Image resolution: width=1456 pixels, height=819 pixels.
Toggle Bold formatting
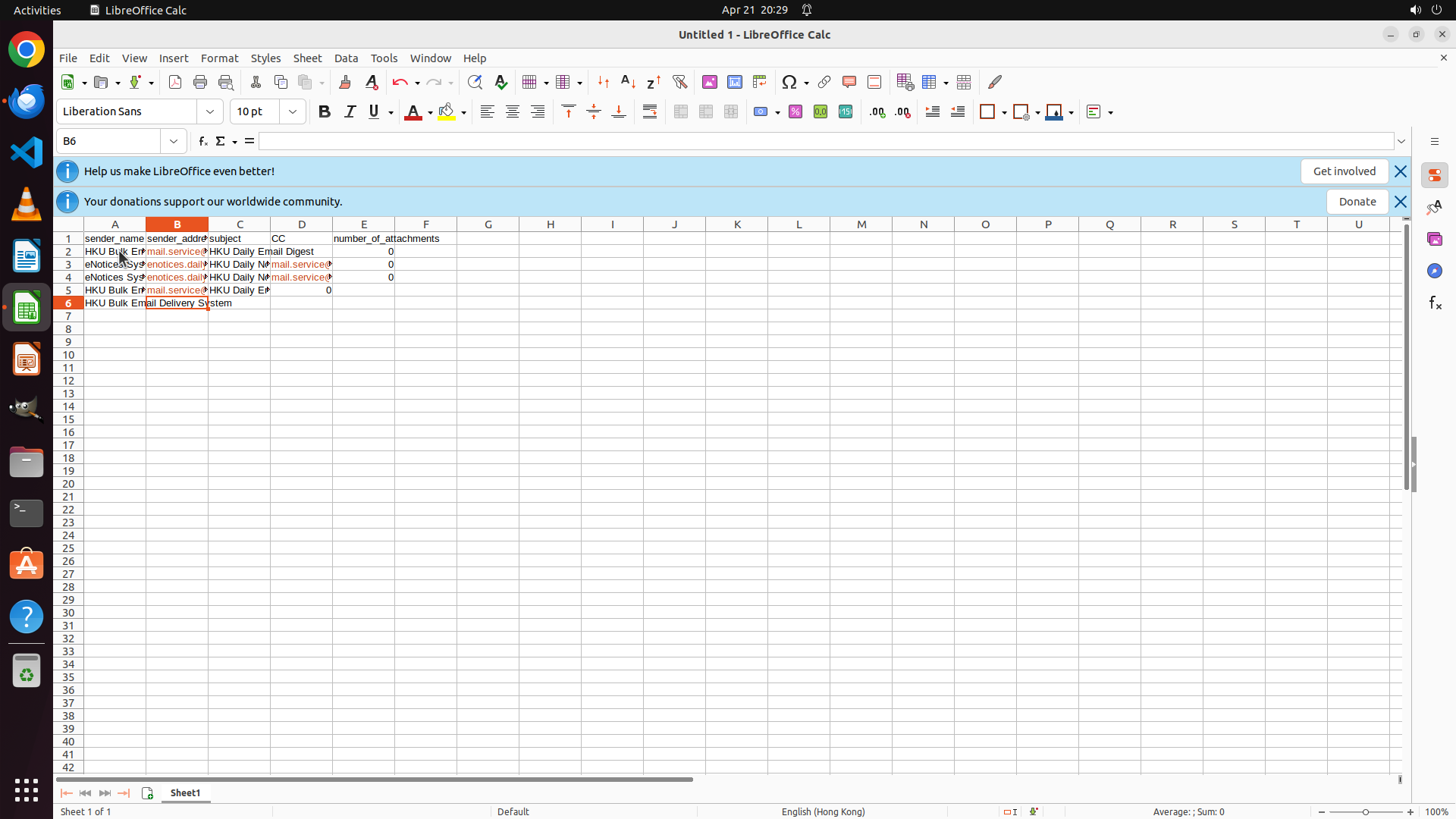point(325,111)
